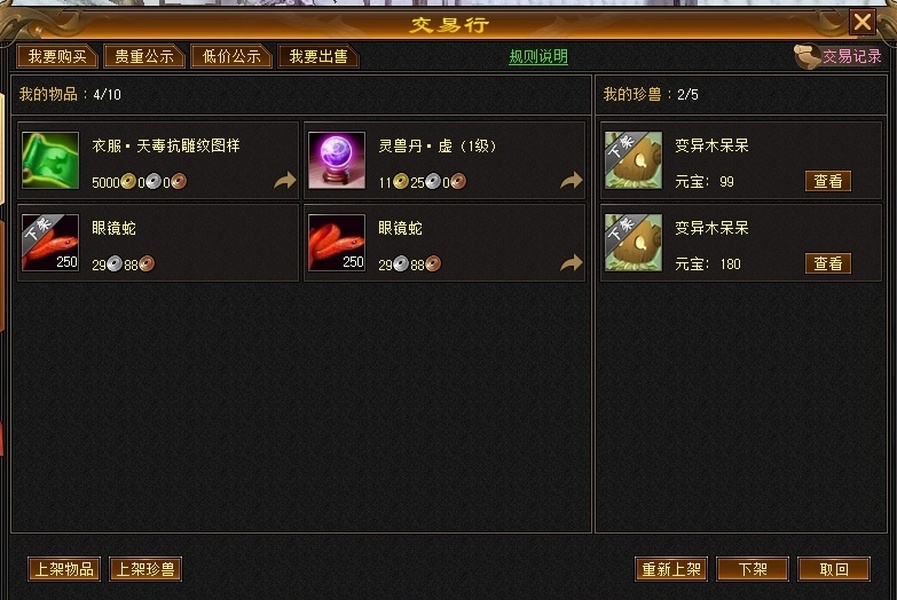Click share arrow on 衣服·天毒抗雕纹图样 listing
The height and width of the screenshot is (600, 897).
285,180
